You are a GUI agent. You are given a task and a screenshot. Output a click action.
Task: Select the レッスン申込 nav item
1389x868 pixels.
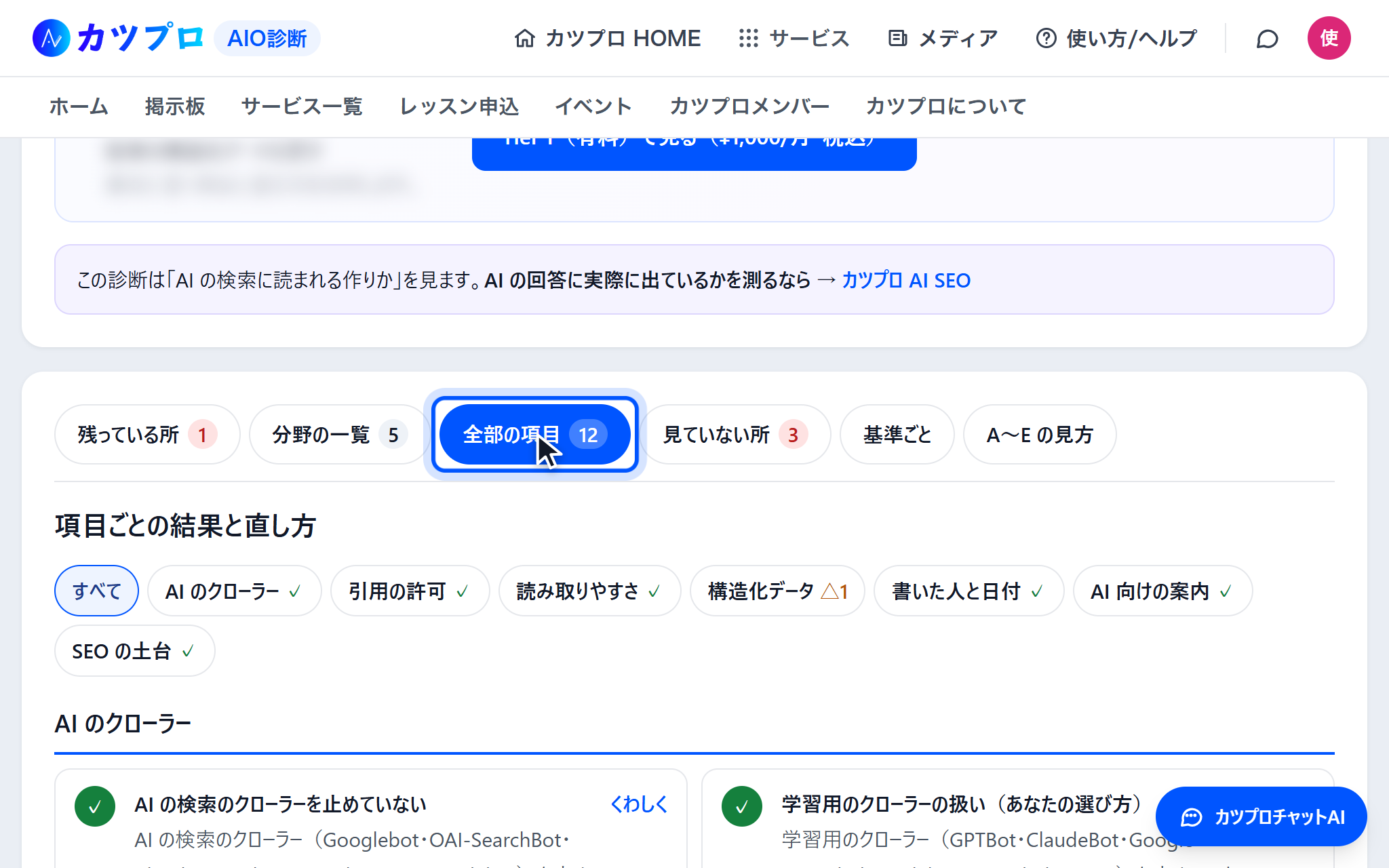(x=459, y=106)
